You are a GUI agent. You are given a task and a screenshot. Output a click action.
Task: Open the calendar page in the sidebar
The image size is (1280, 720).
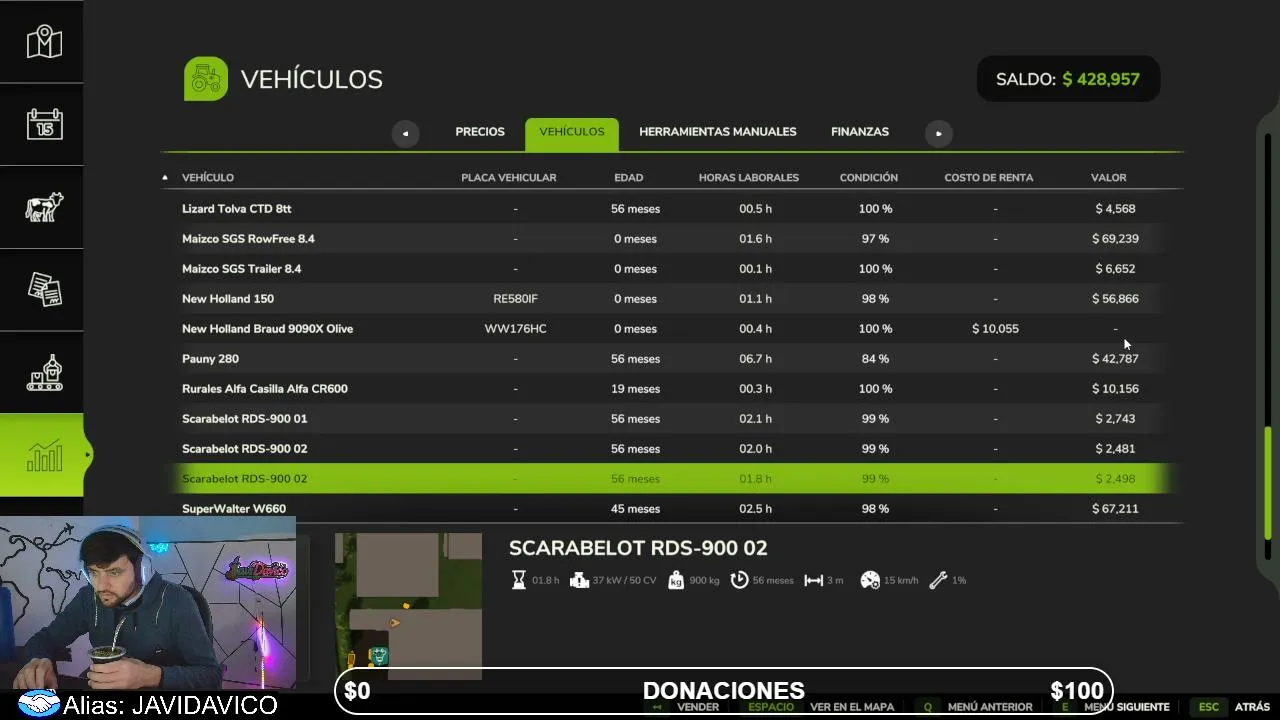click(44, 124)
